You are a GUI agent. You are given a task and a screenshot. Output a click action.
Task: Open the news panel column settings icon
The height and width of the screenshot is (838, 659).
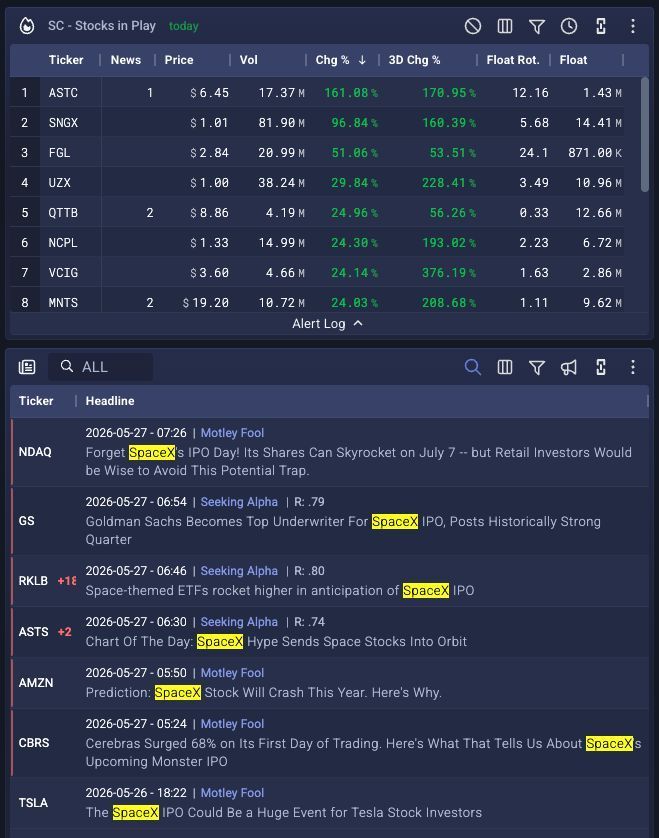click(505, 367)
